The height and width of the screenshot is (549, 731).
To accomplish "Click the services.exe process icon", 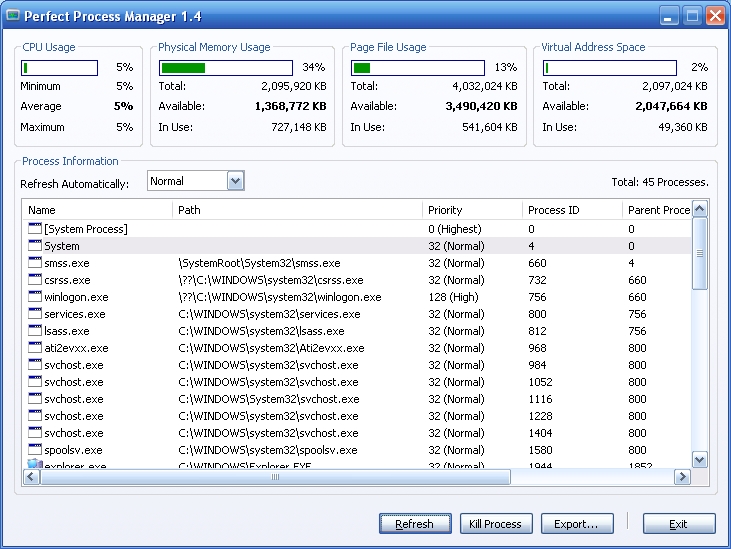I will click(35, 314).
